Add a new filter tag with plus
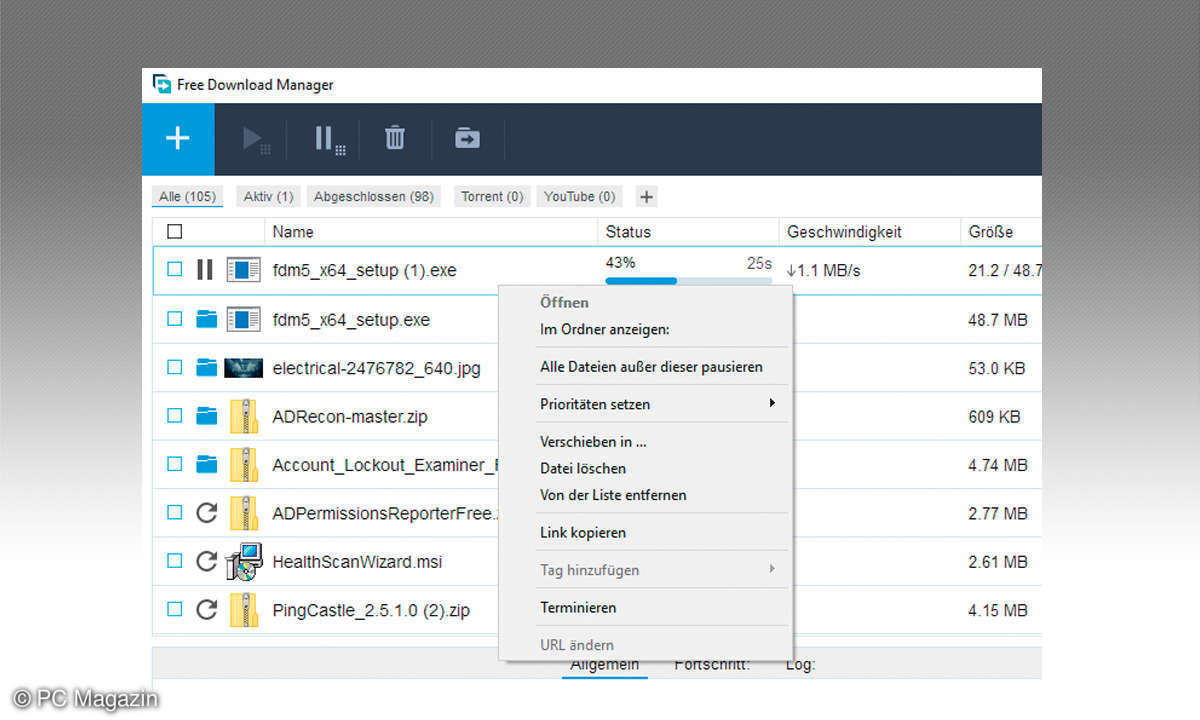 click(x=646, y=197)
